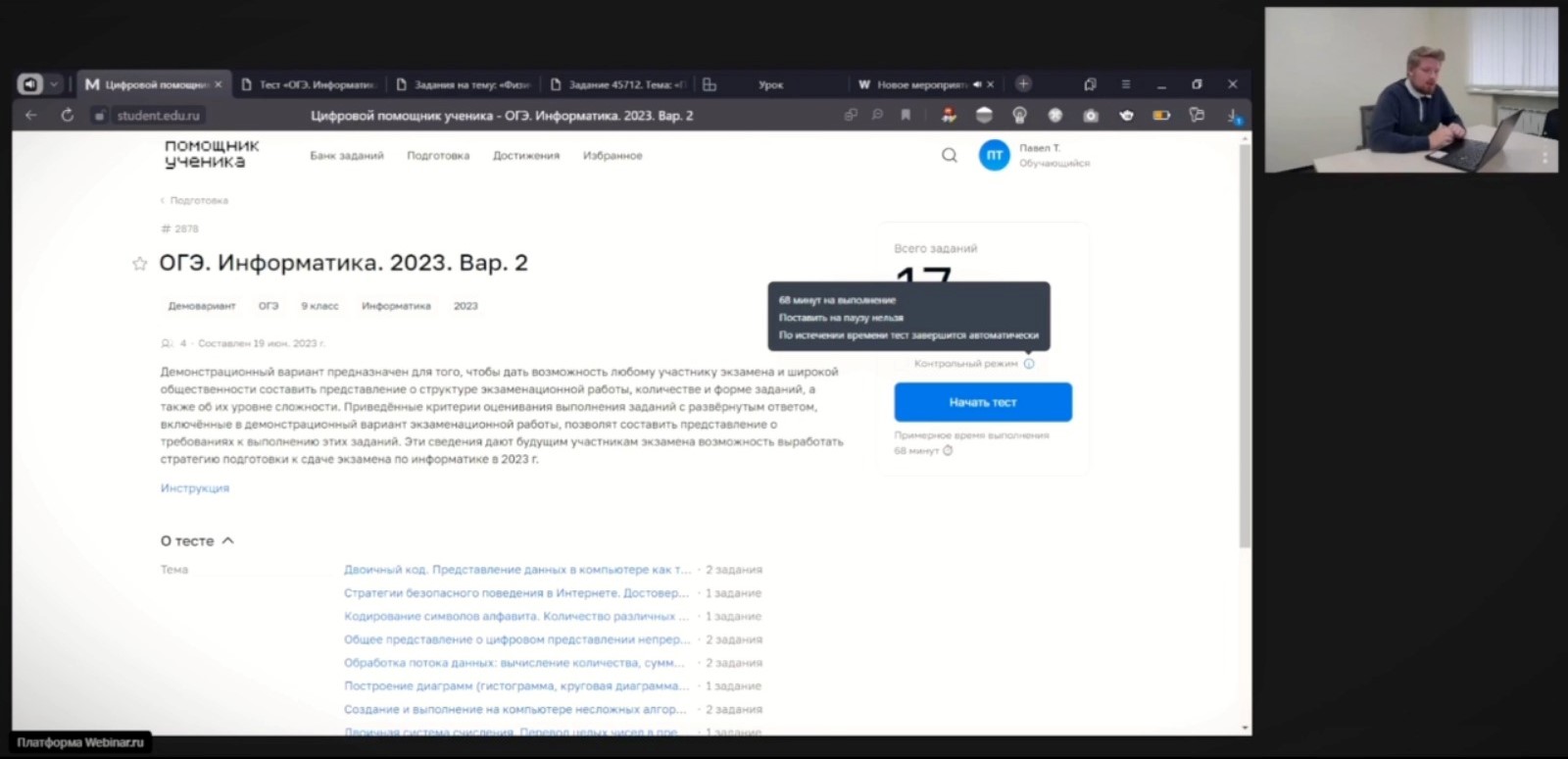Select the Достижения navigation item
This screenshot has width=1568, height=759.
[525, 156]
